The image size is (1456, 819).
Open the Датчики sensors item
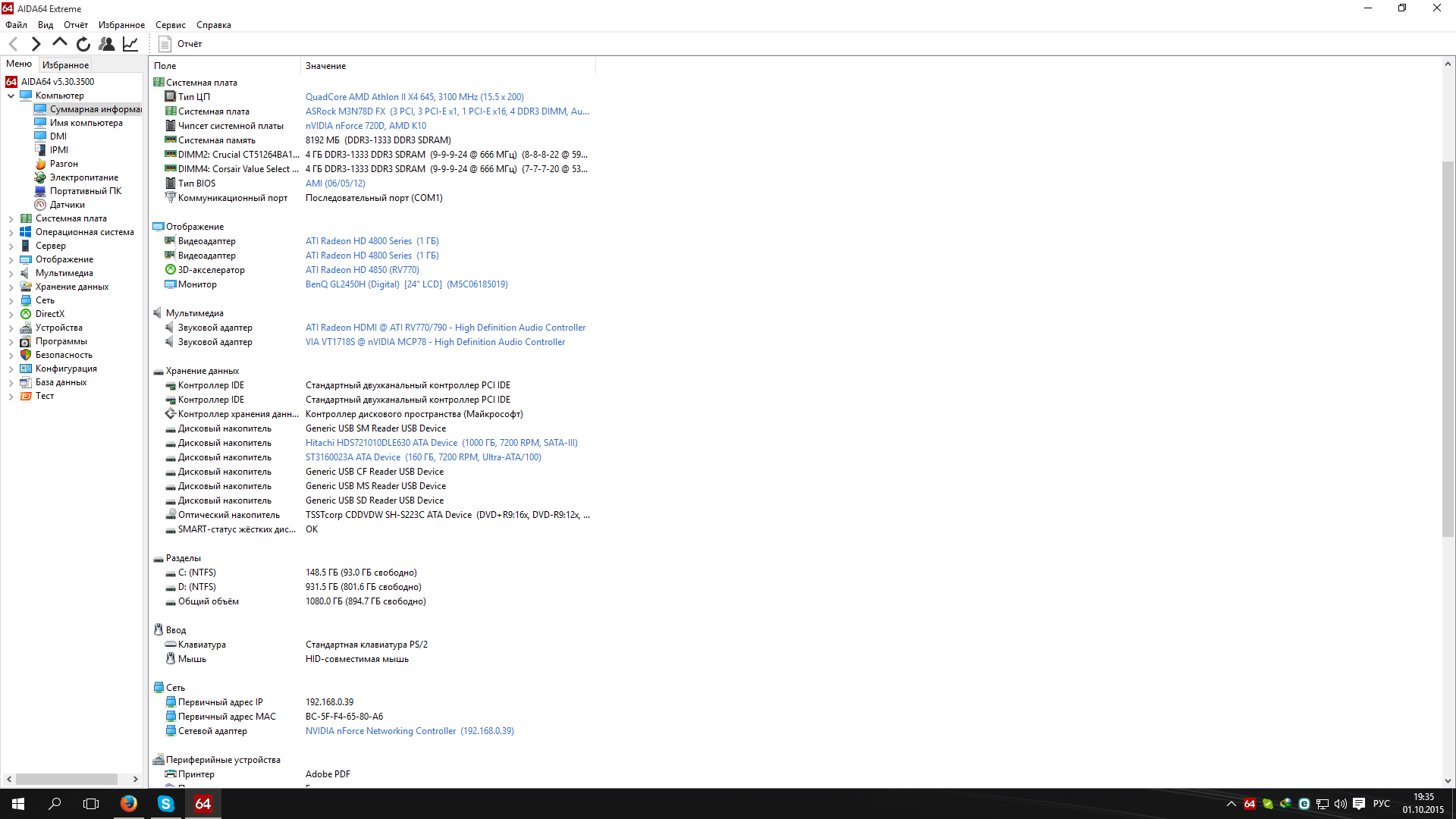pyautogui.click(x=67, y=205)
